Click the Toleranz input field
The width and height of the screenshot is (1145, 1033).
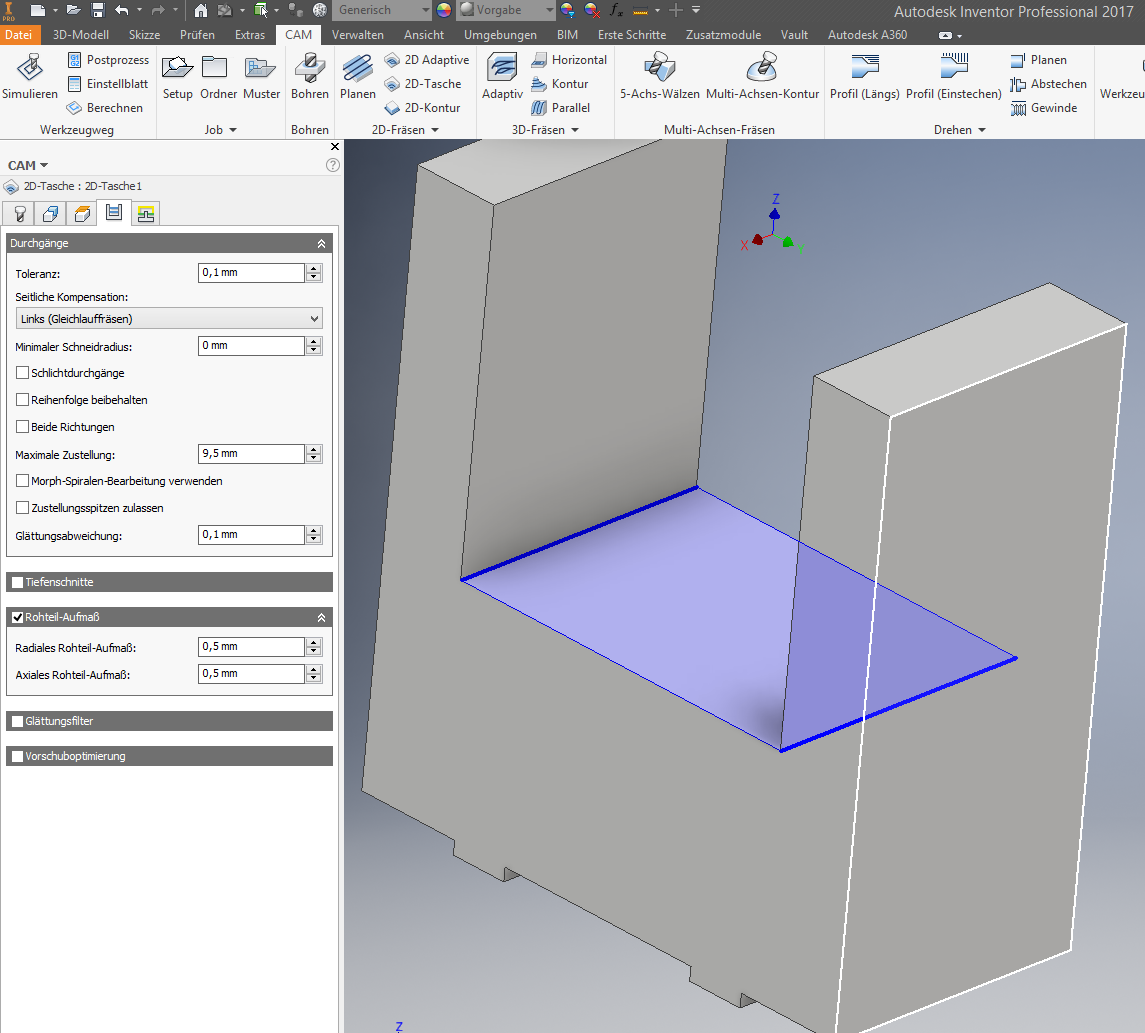(x=251, y=272)
